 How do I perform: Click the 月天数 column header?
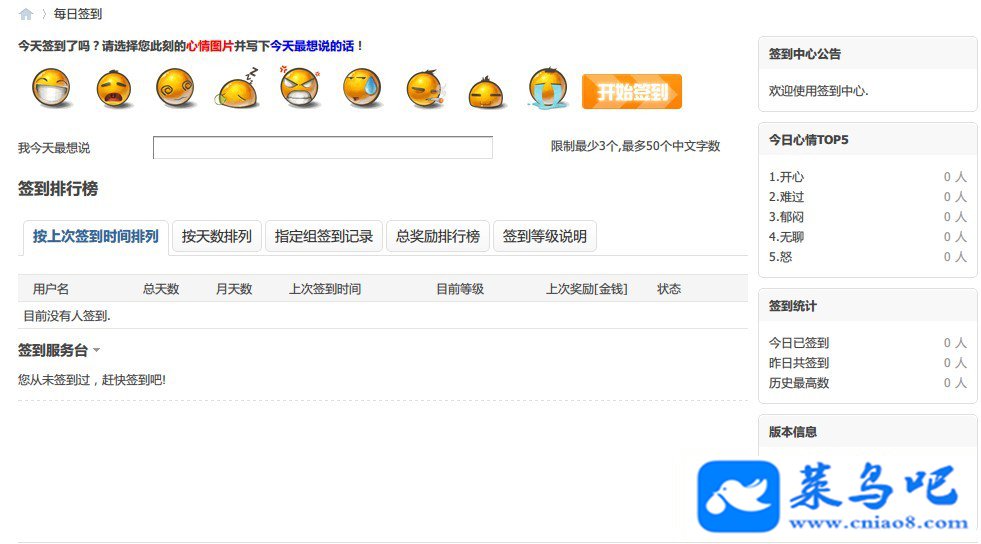click(234, 289)
